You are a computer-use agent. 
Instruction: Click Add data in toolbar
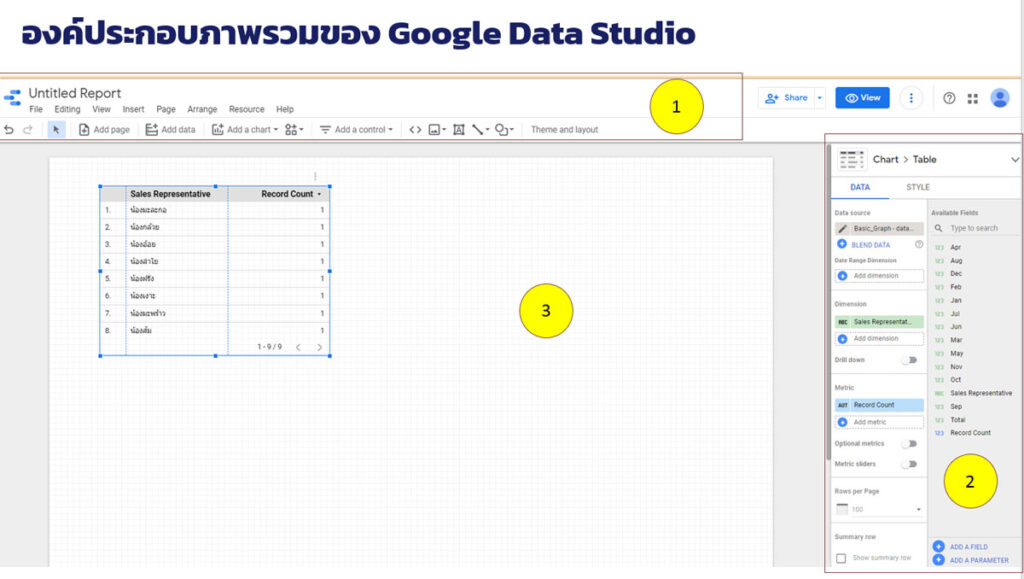(x=170, y=130)
